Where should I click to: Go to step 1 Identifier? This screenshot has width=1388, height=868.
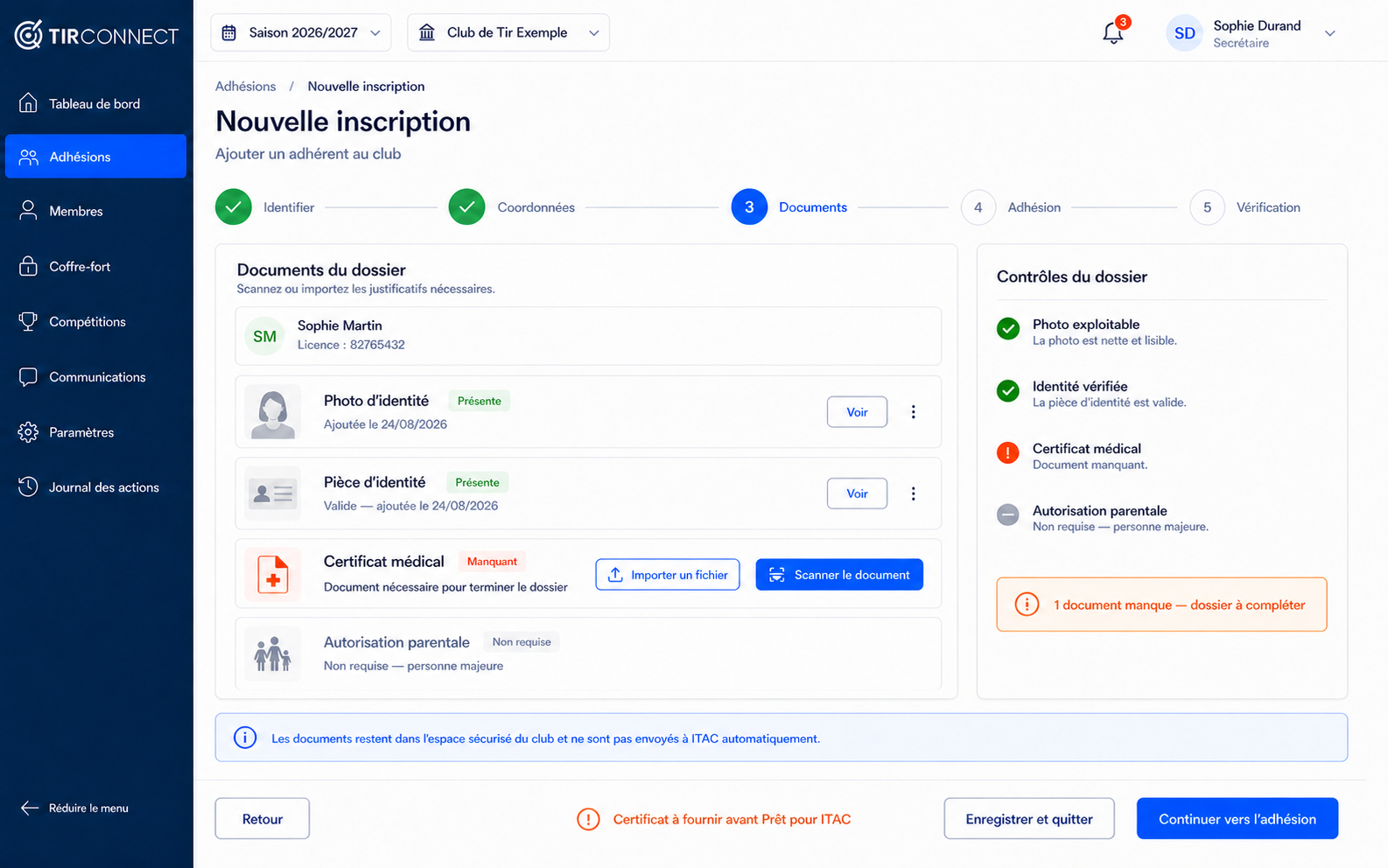265,207
